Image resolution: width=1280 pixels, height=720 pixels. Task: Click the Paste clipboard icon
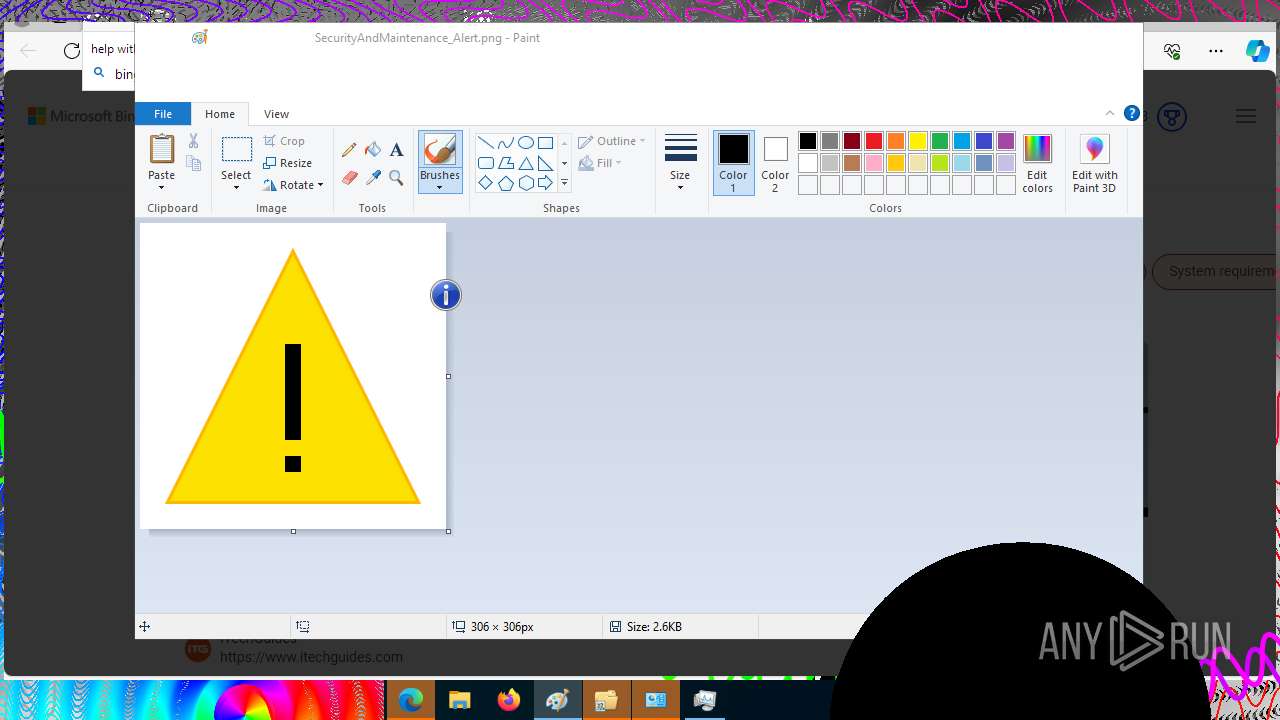pyautogui.click(x=162, y=149)
